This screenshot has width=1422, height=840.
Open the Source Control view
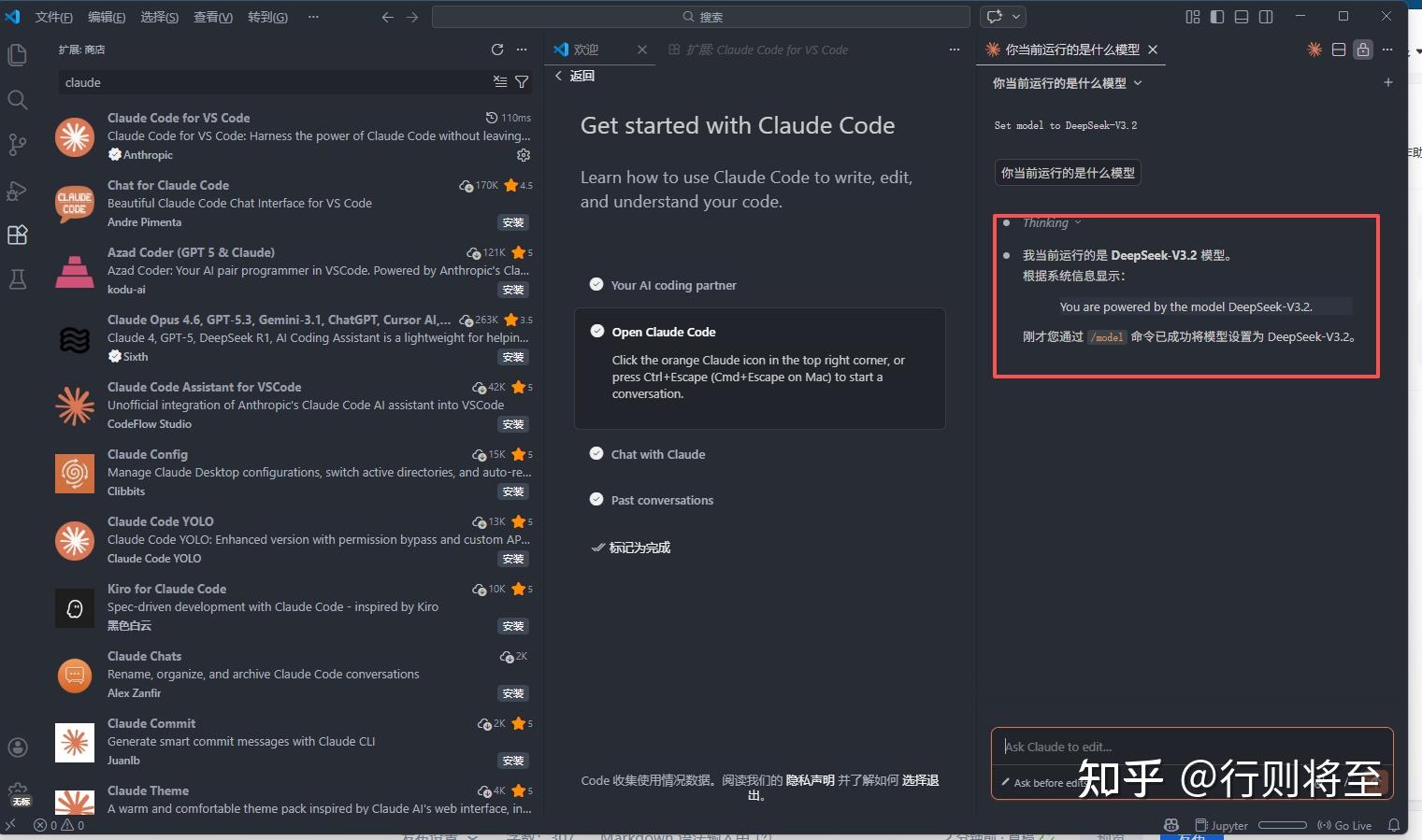coord(17,145)
